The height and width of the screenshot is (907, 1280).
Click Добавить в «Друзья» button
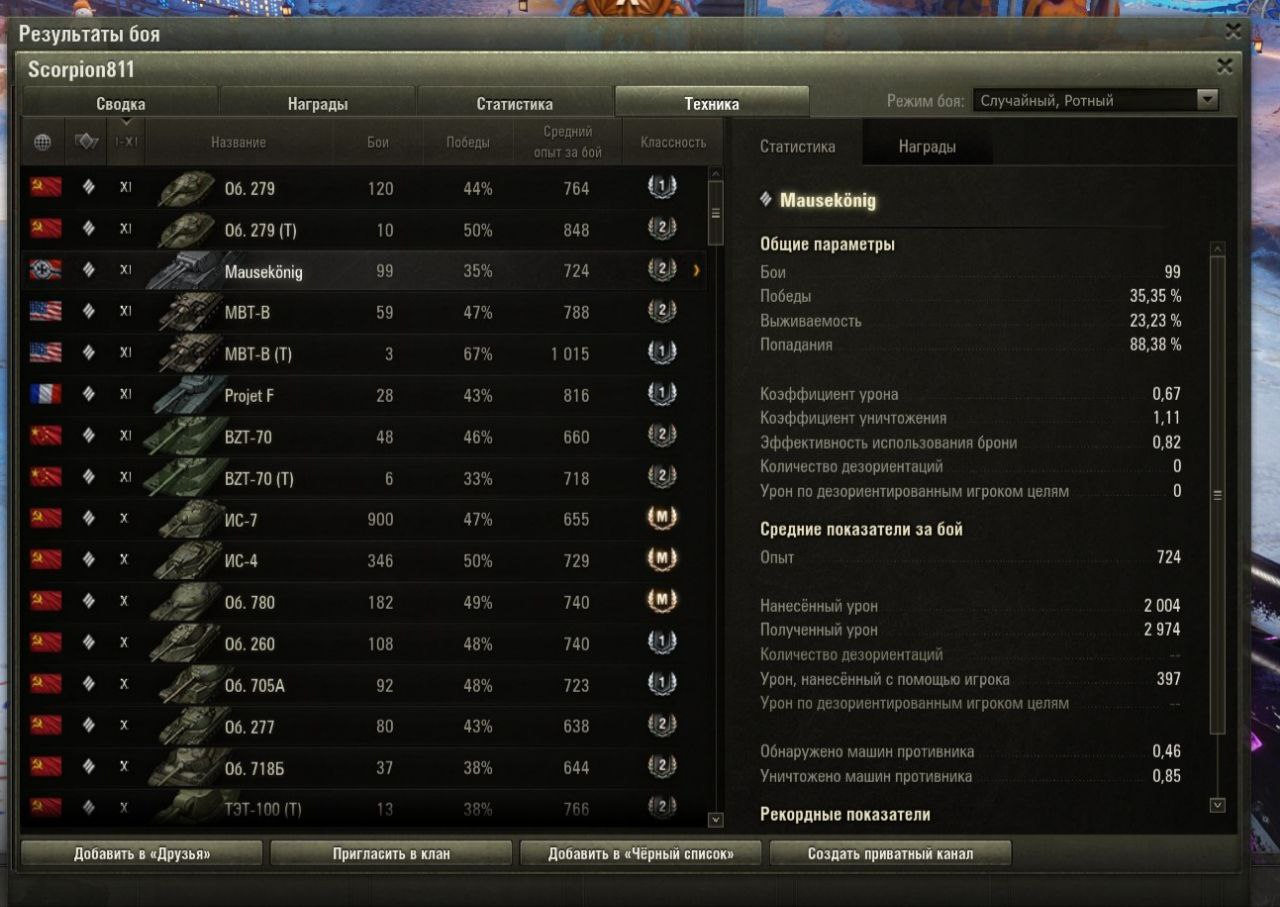pyautogui.click(x=142, y=854)
